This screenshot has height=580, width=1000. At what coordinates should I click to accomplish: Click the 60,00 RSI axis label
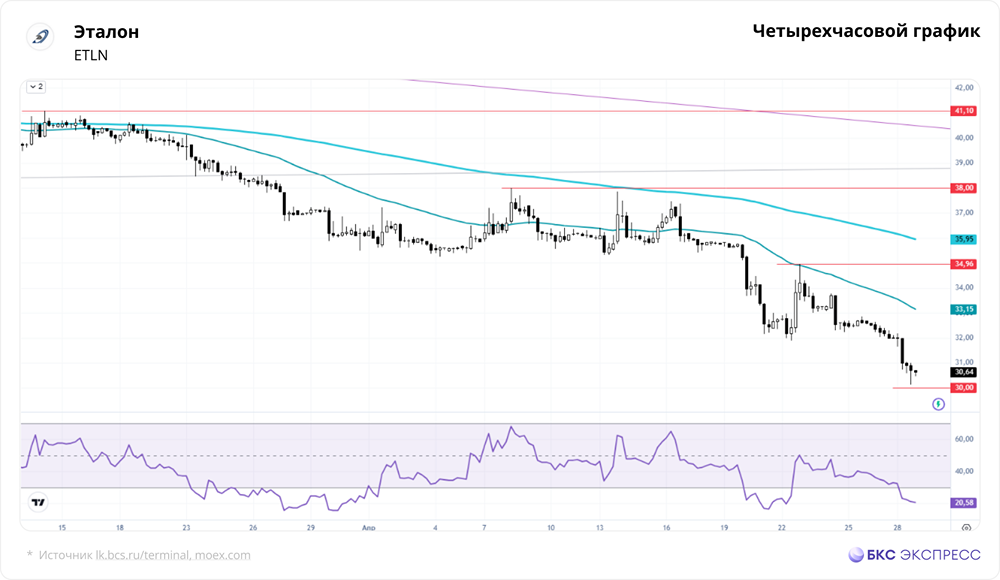click(964, 439)
